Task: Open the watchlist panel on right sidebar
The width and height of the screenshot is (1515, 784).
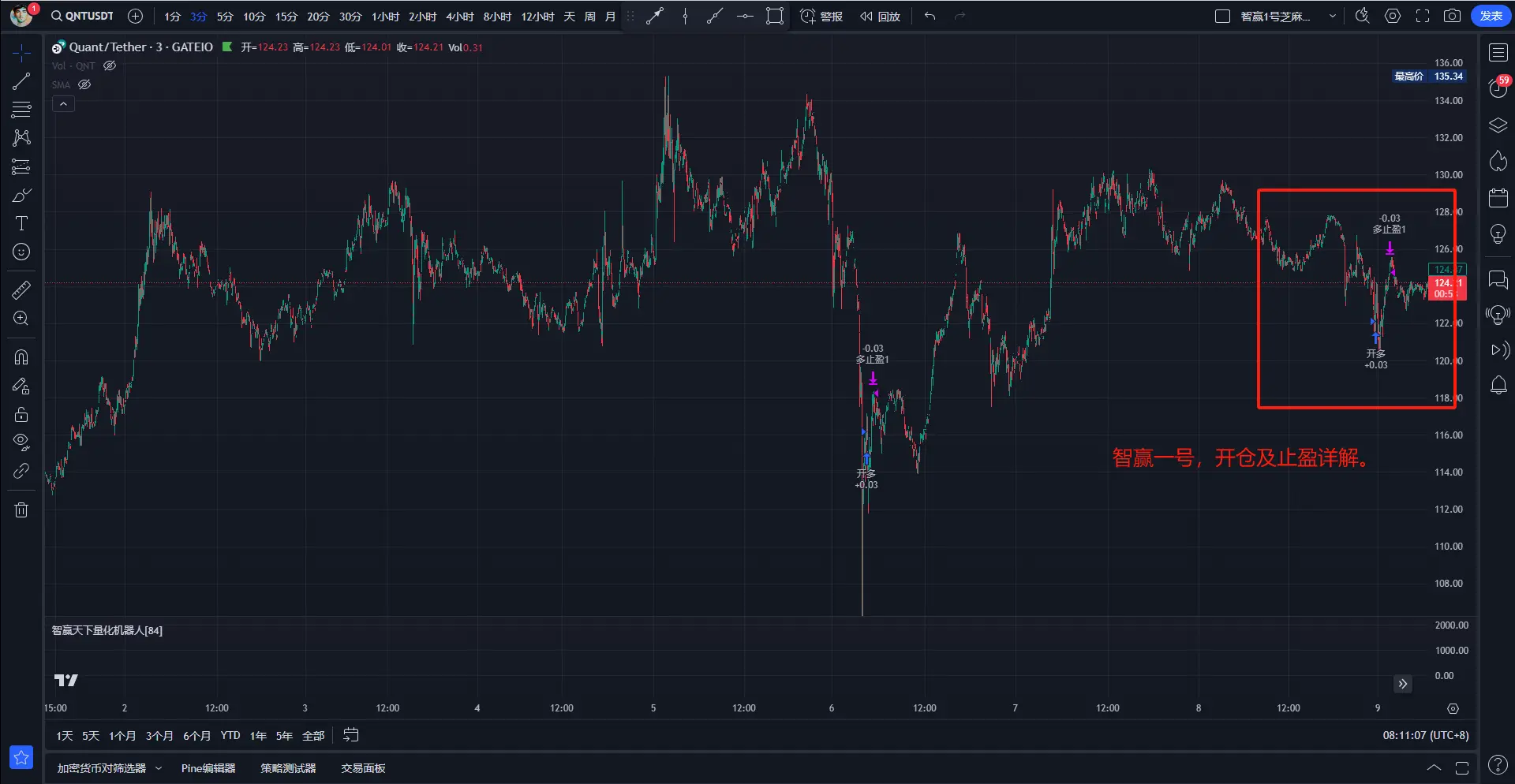Action: tap(1498, 53)
